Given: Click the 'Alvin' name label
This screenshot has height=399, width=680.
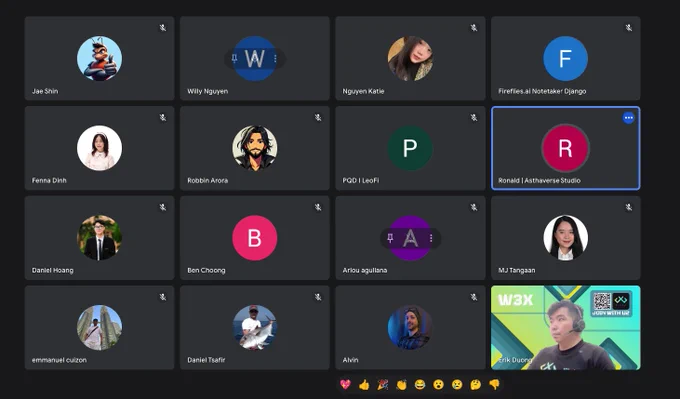Looking at the screenshot, I should pos(350,360).
